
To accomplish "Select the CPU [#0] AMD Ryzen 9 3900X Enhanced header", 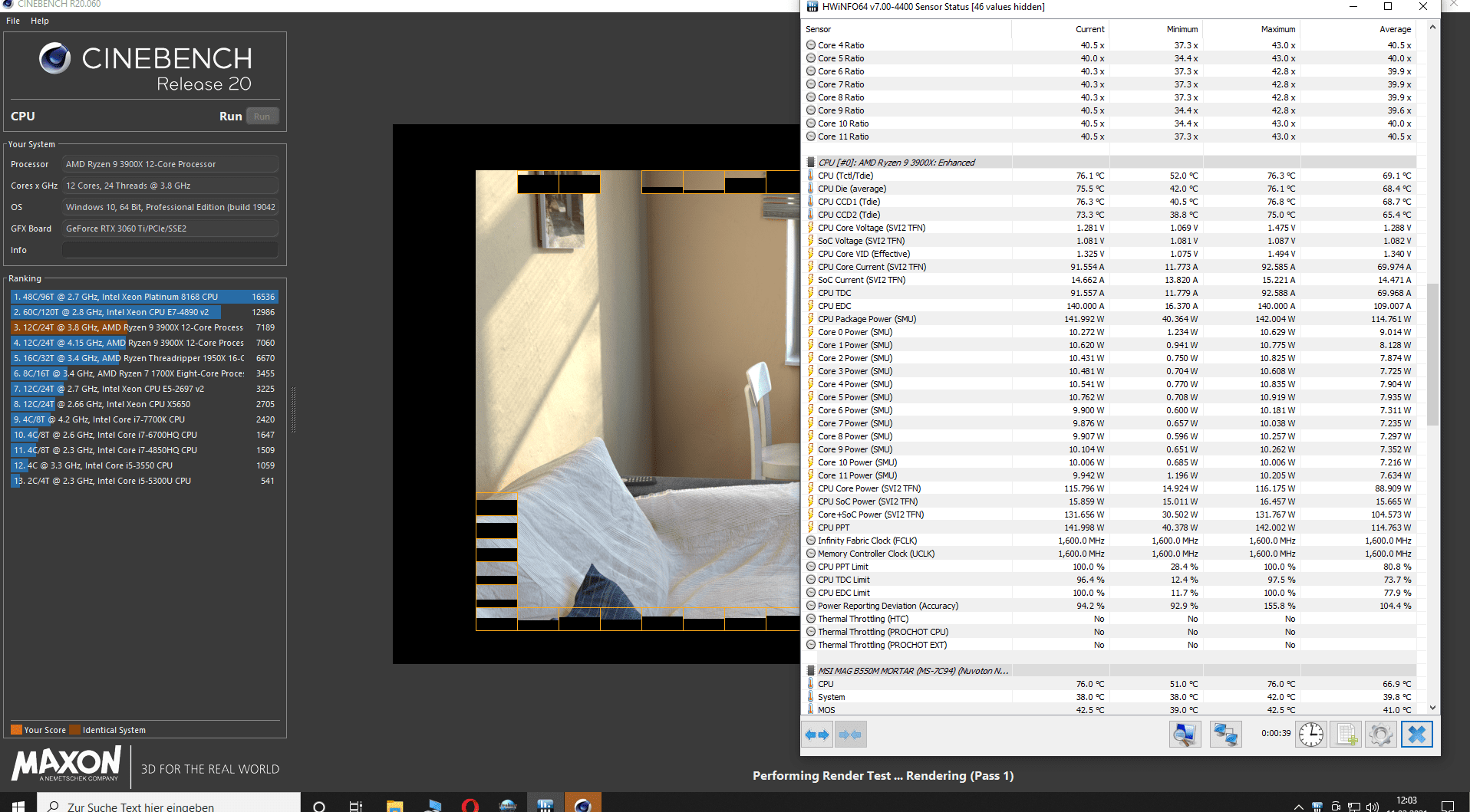I will click(x=1109, y=163).
